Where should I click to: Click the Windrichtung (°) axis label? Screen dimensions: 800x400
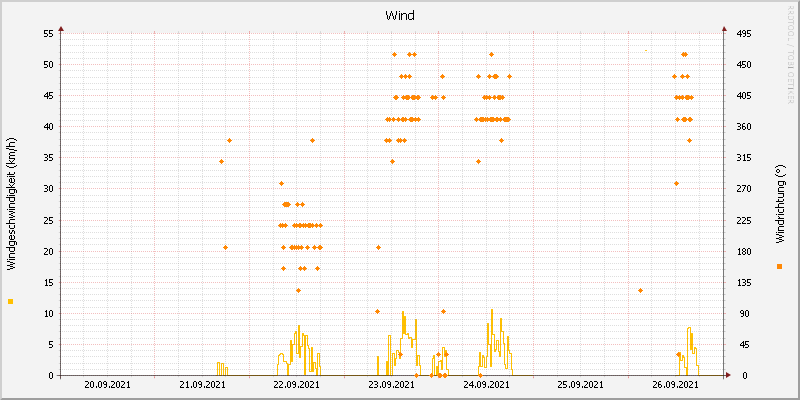point(779,205)
